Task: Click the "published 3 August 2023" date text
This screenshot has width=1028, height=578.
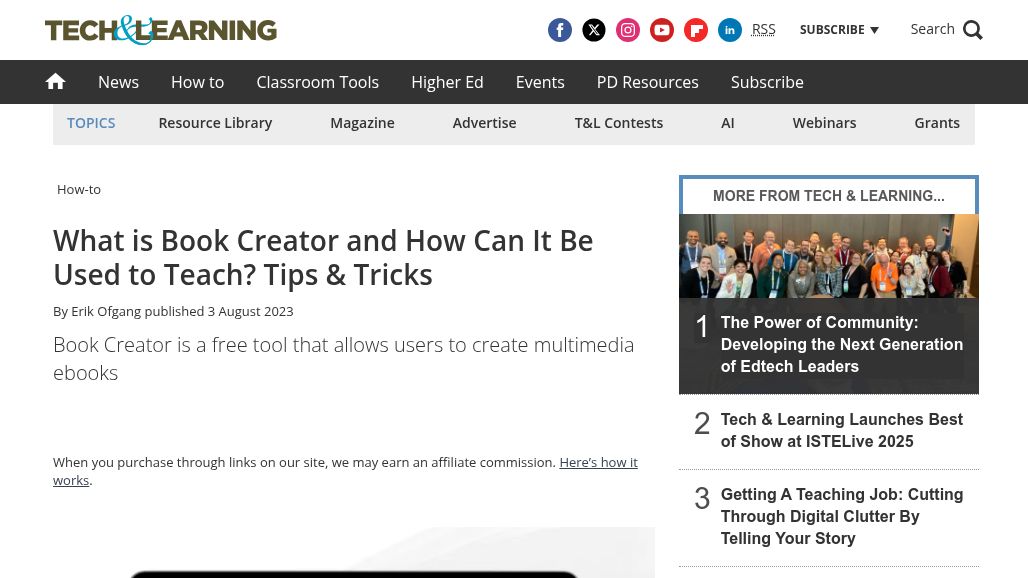Action: click(x=219, y=311)
